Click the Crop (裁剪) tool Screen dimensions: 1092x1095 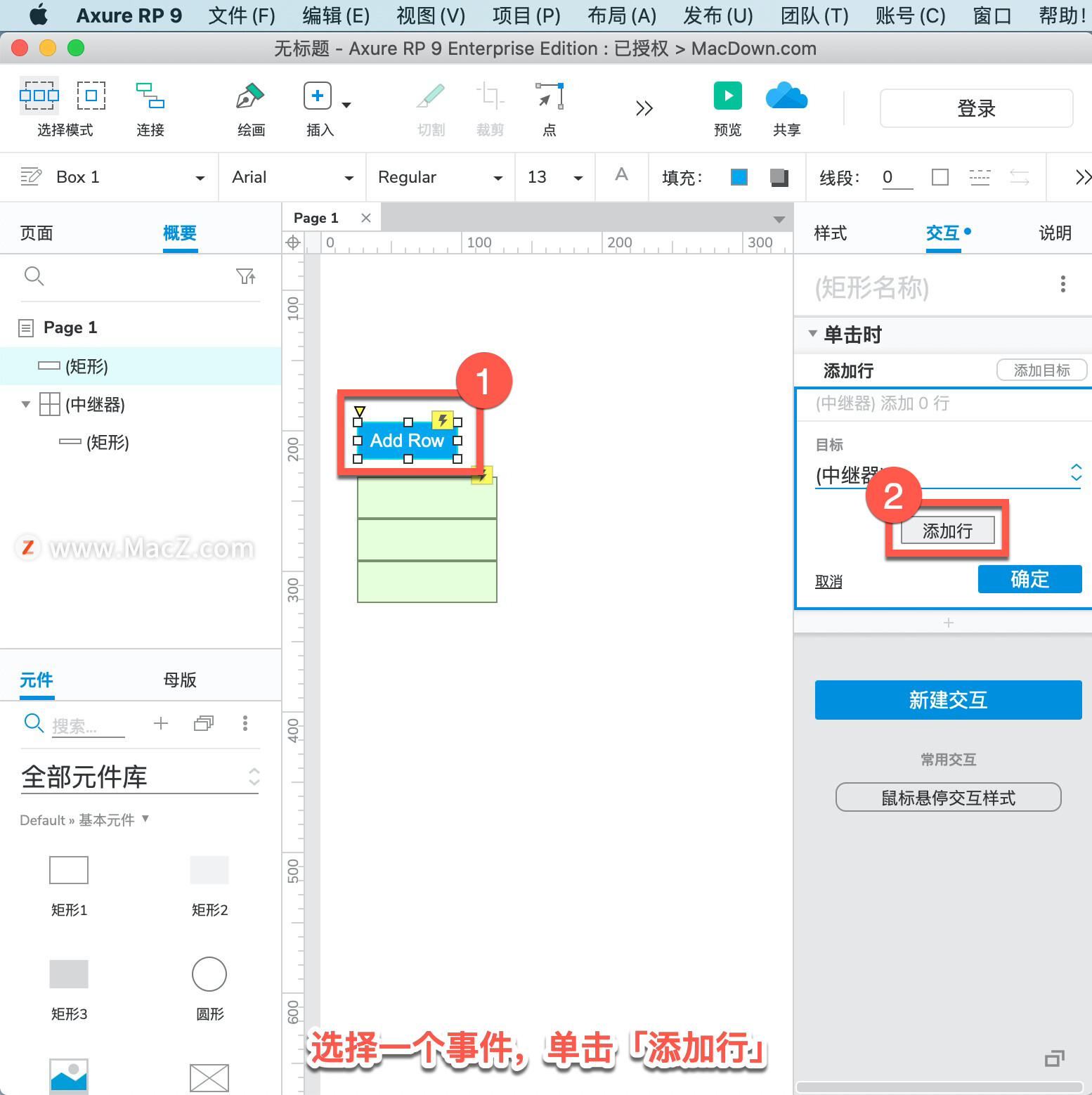click(490, 96)
